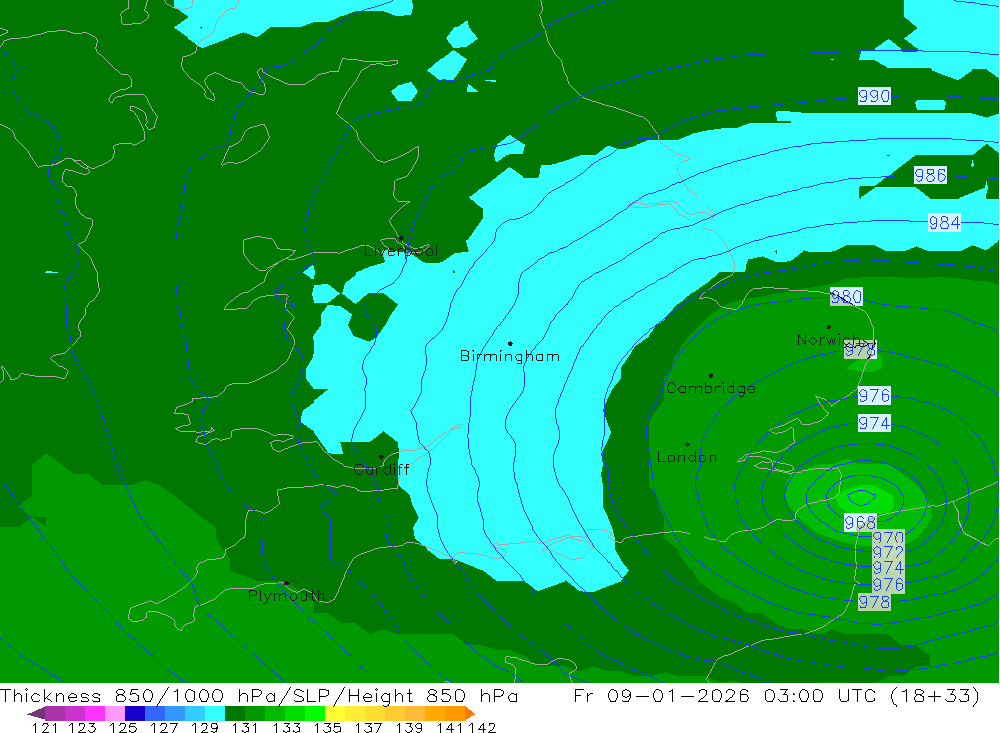Click the 984 isobar label
1000x733 pixels.
[x=944, y=223]
